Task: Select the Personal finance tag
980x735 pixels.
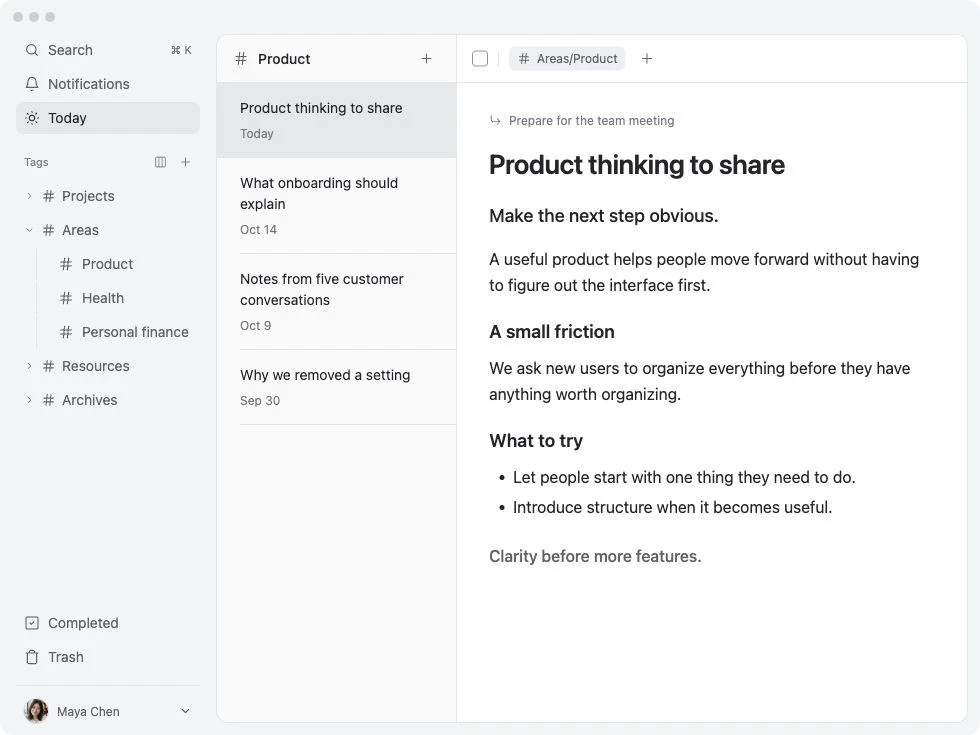Action: point(135,332)
